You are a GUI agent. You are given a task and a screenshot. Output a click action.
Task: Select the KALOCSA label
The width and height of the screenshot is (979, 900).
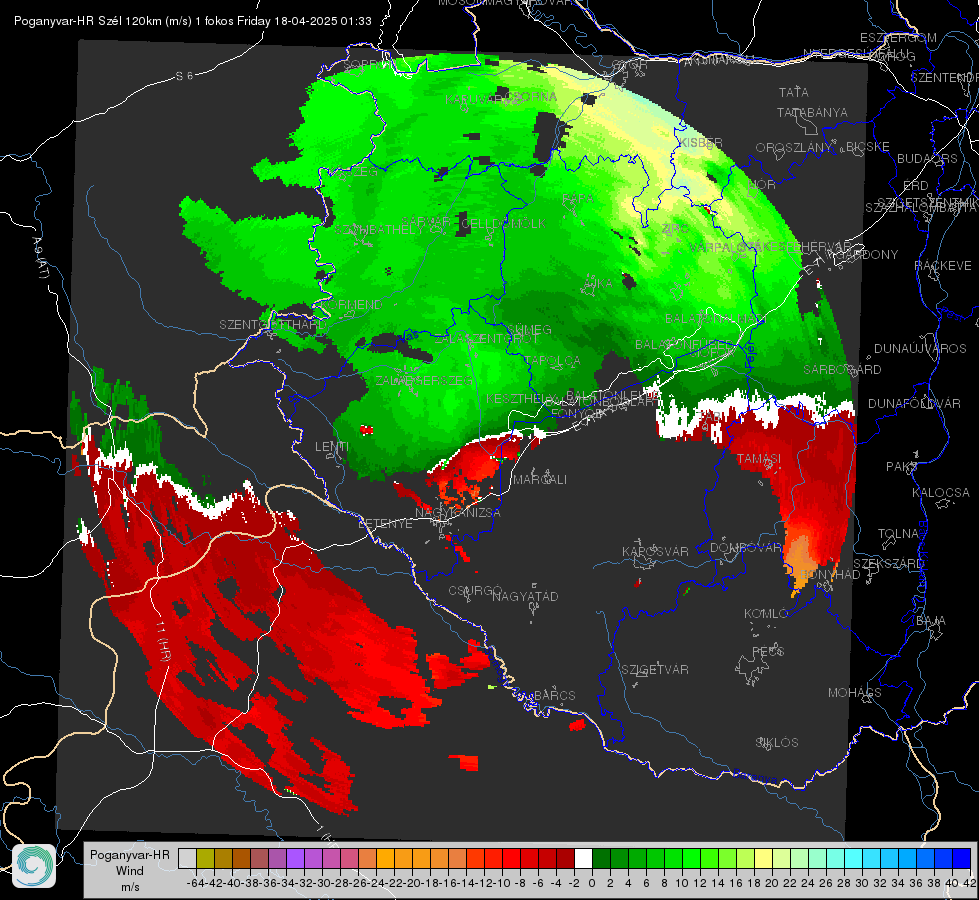(940, 493)
